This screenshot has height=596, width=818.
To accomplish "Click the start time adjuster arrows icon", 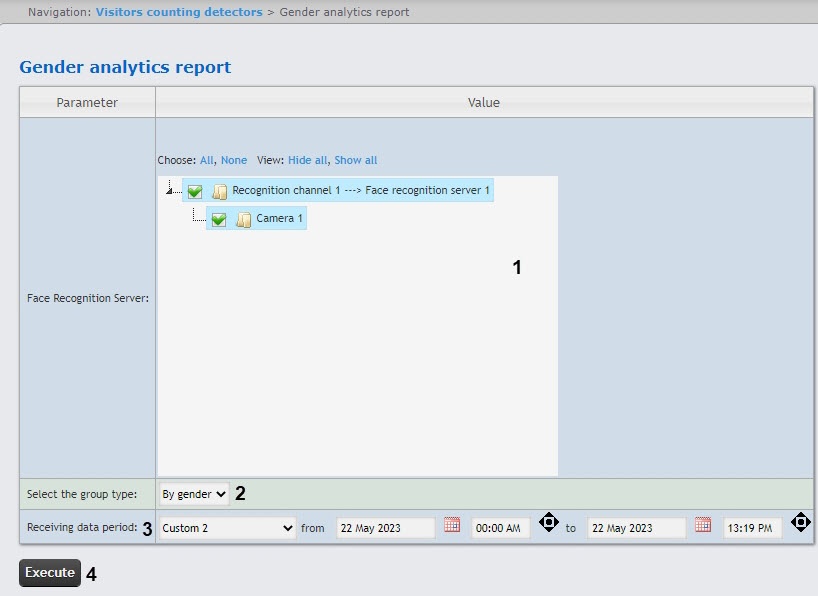I will (x=549, y=522).
